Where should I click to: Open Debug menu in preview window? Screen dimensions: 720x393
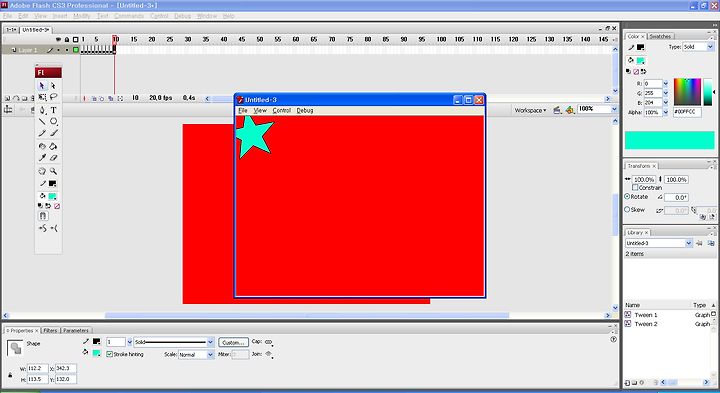click(305, 110)
